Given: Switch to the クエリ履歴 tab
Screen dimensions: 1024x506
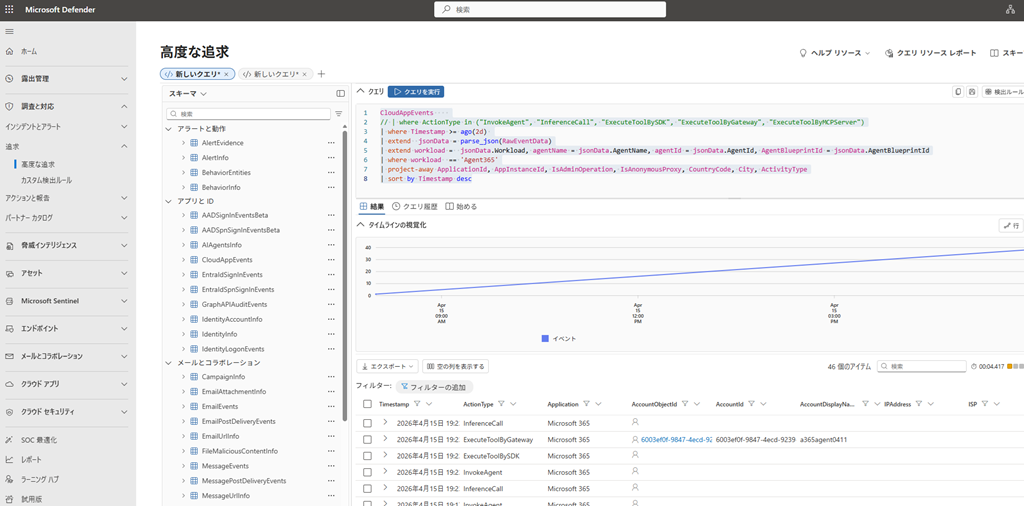Looking at the screenshot, I should coord(415,206).
